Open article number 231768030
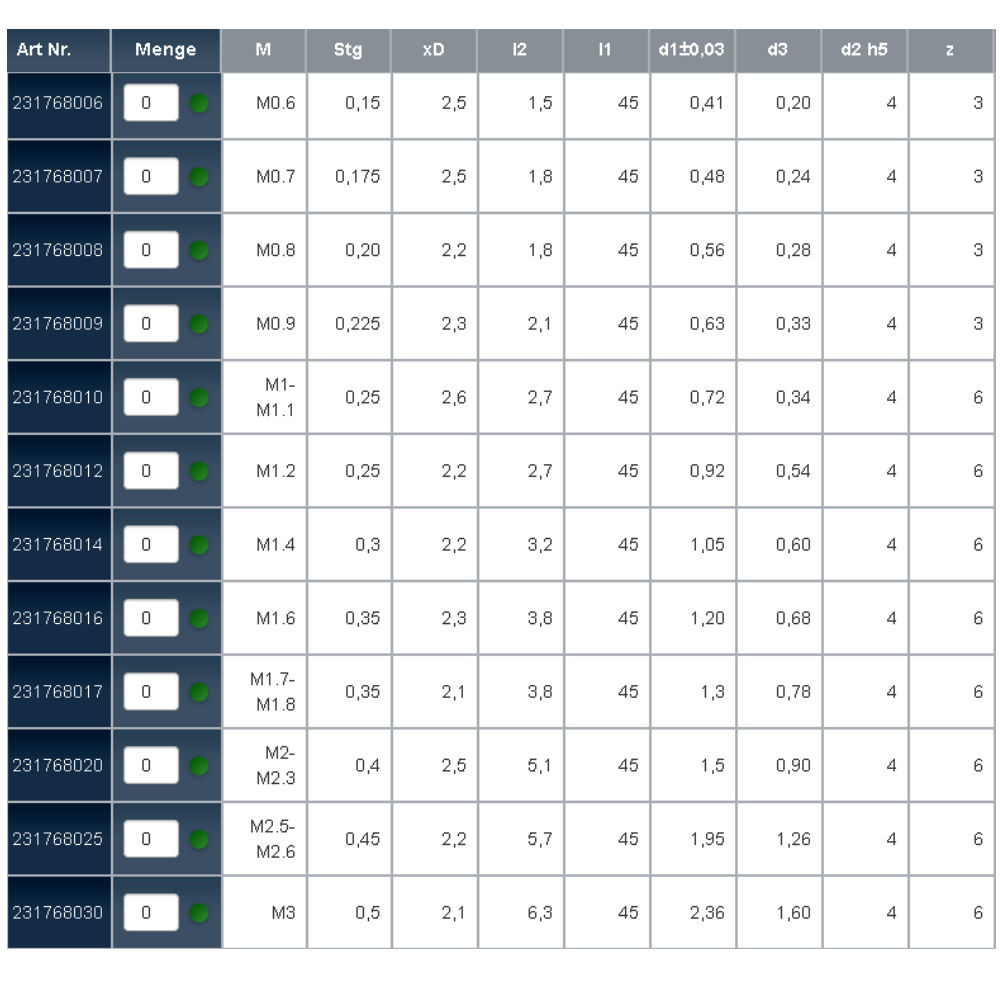 coord(58,913)
